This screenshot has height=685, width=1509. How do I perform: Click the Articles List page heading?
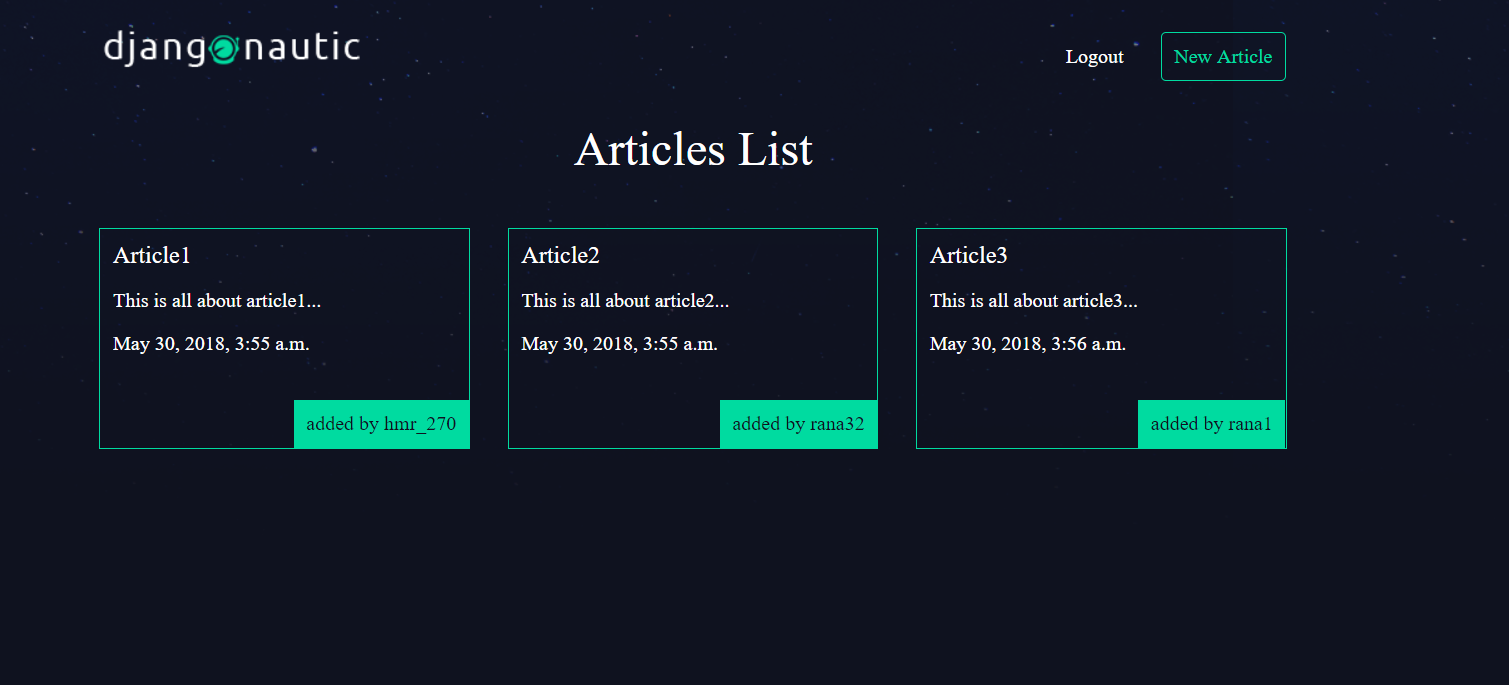click(693, 150)
